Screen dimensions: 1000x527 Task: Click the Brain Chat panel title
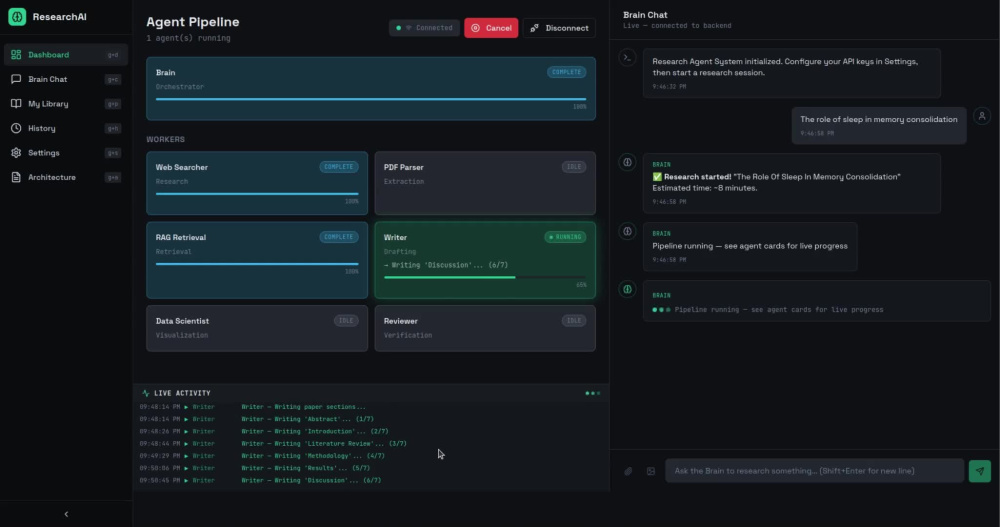click(645, 15)
